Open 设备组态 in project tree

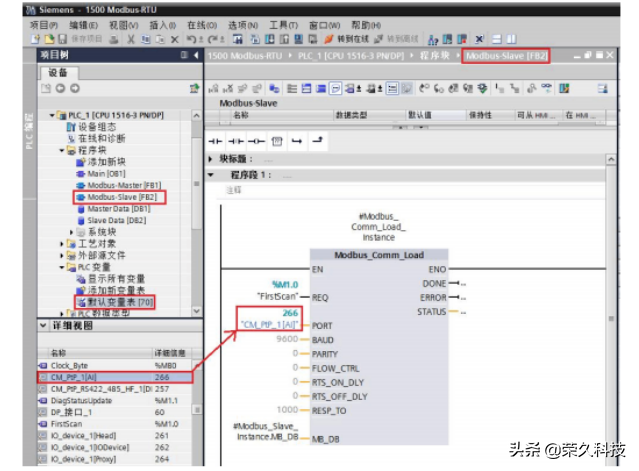[97, 127]
